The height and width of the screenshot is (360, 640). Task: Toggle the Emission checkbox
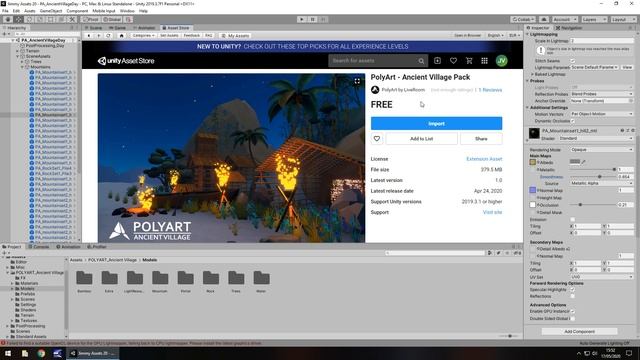coord(573,220)
